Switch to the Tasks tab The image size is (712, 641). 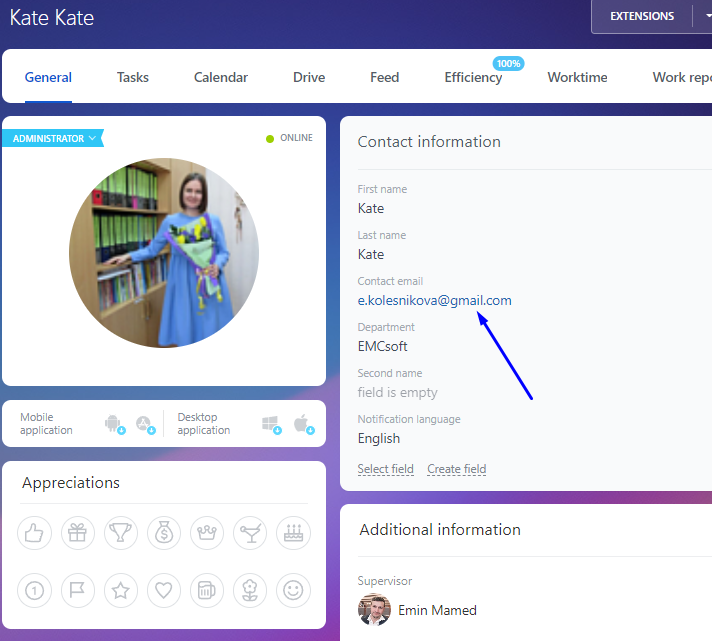pos(133,77)
